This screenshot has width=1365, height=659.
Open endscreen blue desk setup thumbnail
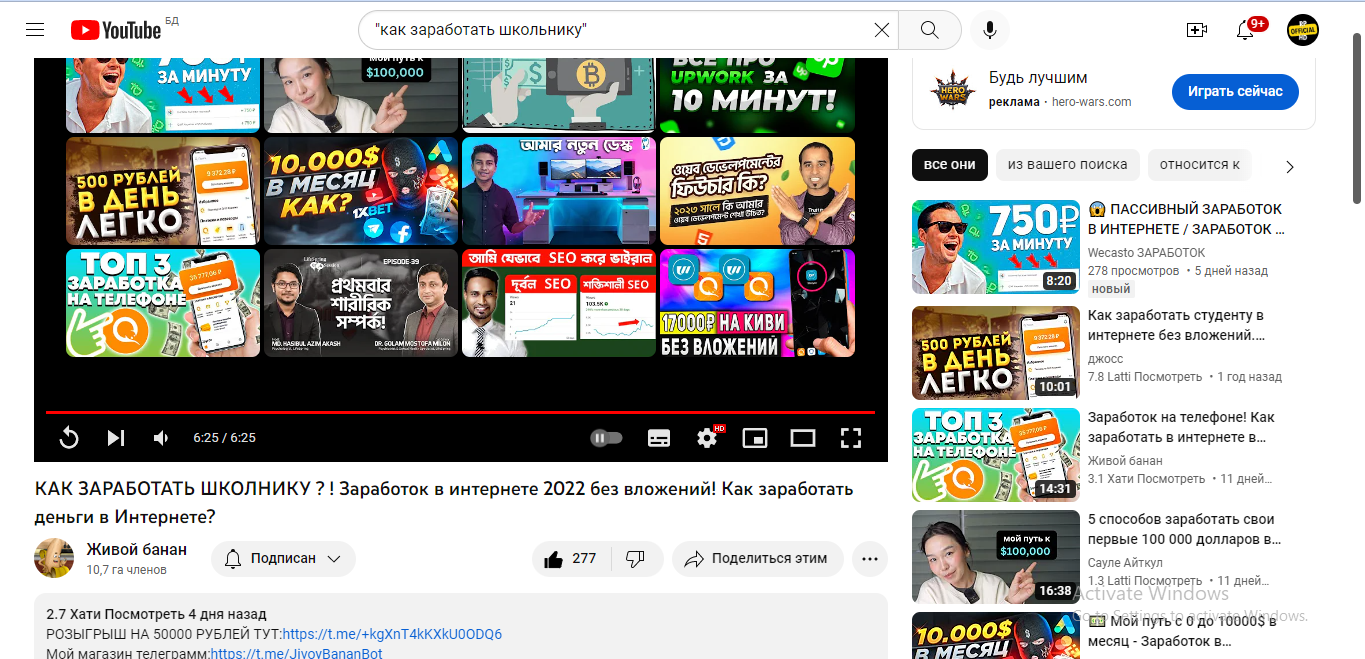(558, 191)
